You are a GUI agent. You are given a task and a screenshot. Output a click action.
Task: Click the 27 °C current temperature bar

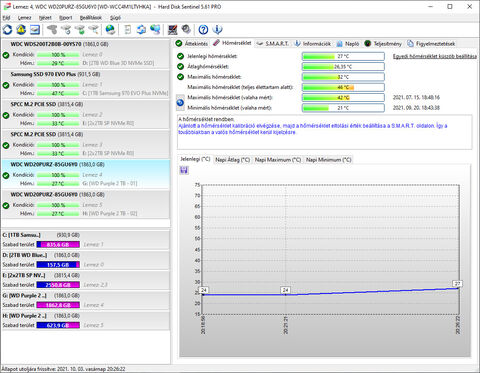click(343, 56)
